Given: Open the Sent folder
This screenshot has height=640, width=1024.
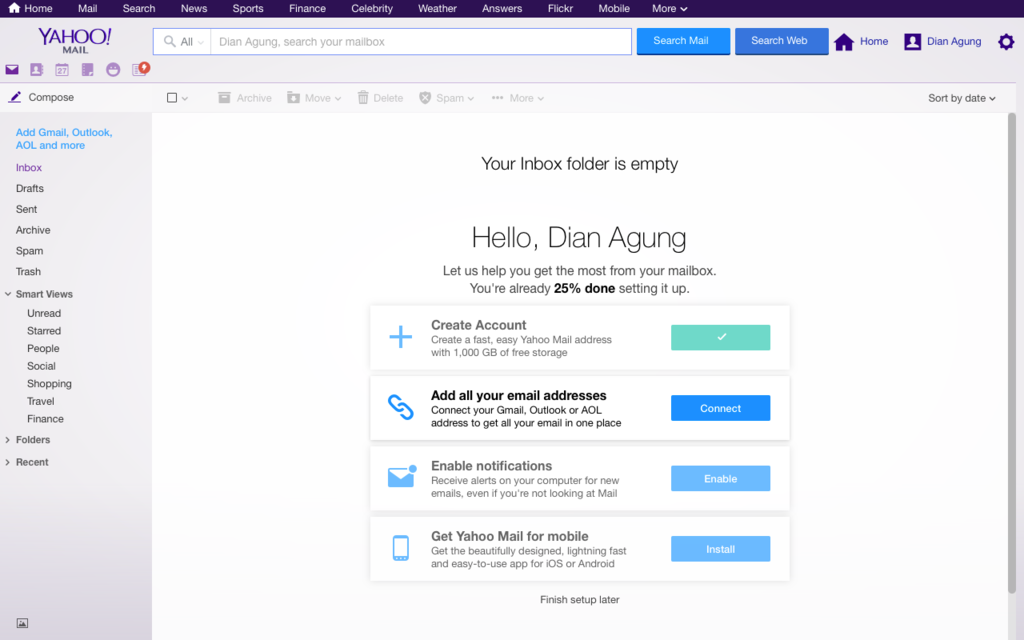Looking at the screenshot, I should (26, 209).
